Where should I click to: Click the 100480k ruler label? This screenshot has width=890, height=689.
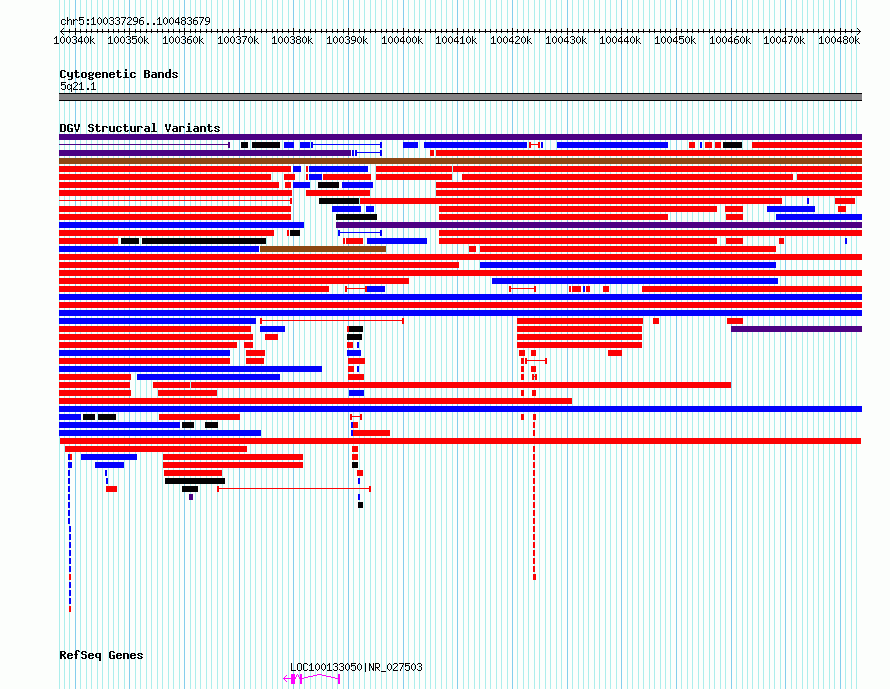pyautogui.click(x=839, y=40)
